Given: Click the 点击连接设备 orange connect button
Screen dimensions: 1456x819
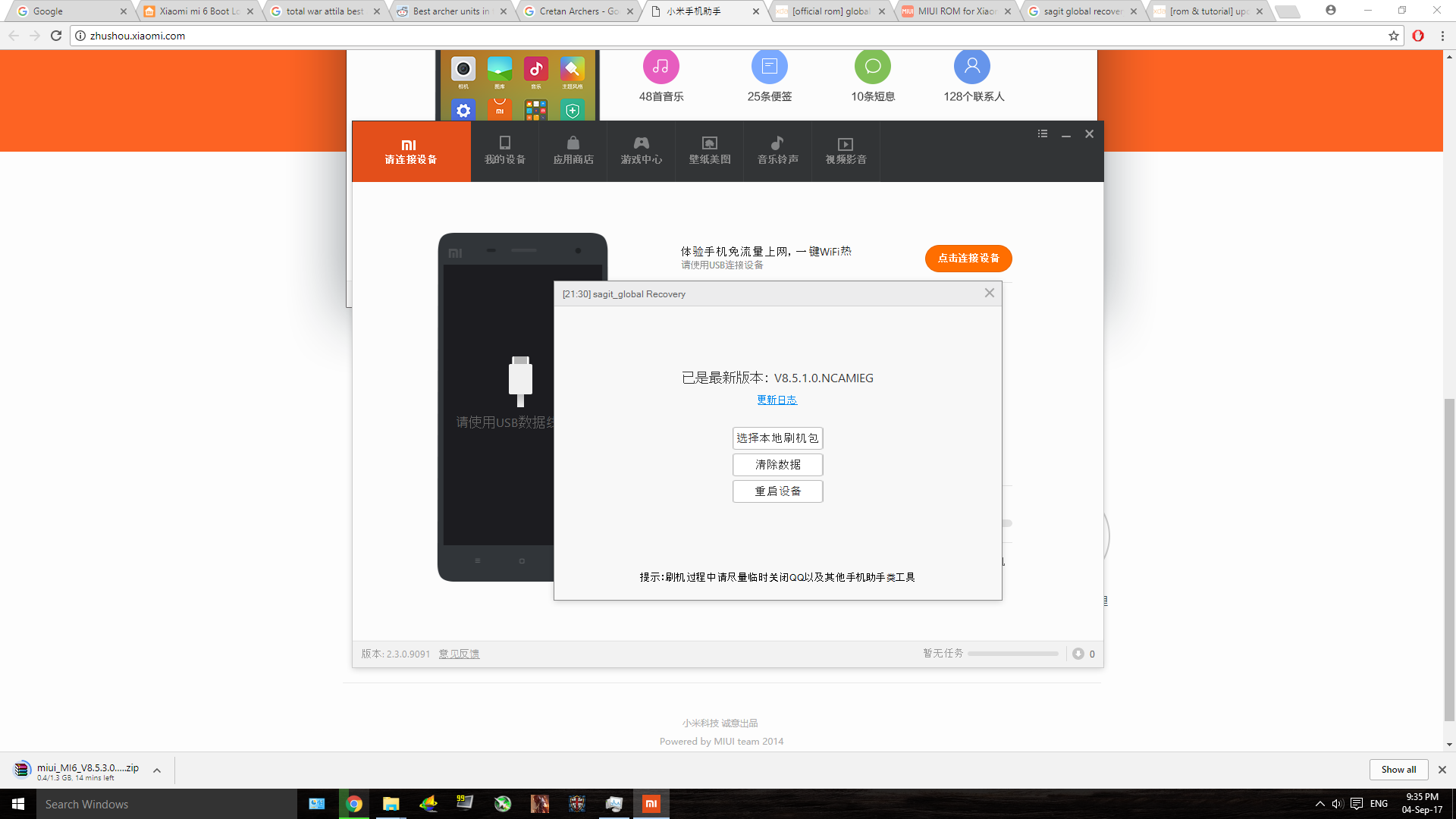Looking at the screenshot, I should click(968, 259).
